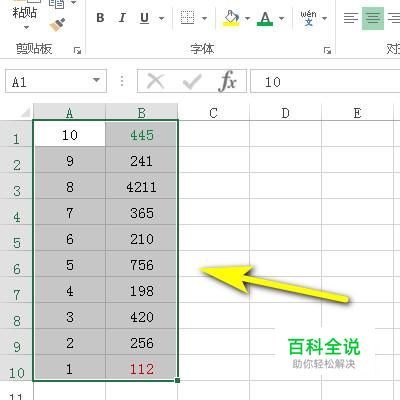Select column B header
Image resolution: width=400 pixels, height=400 pixels.
pos(141,113)
